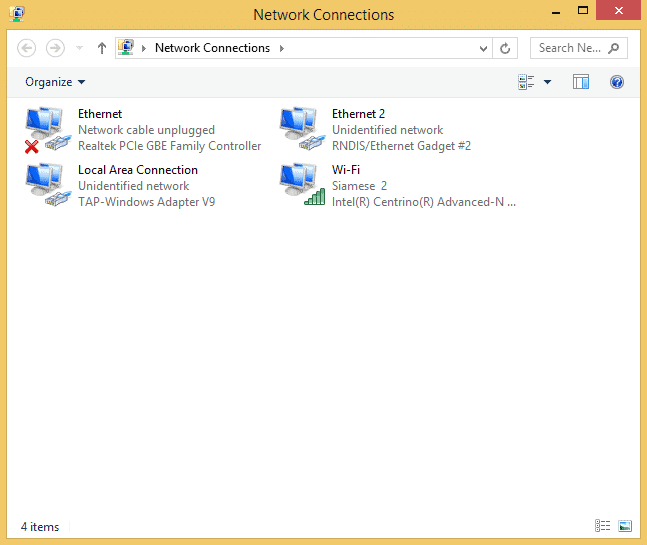647x545 pixels.
Task: Go up one folder level
Action: tap(102, 48)
